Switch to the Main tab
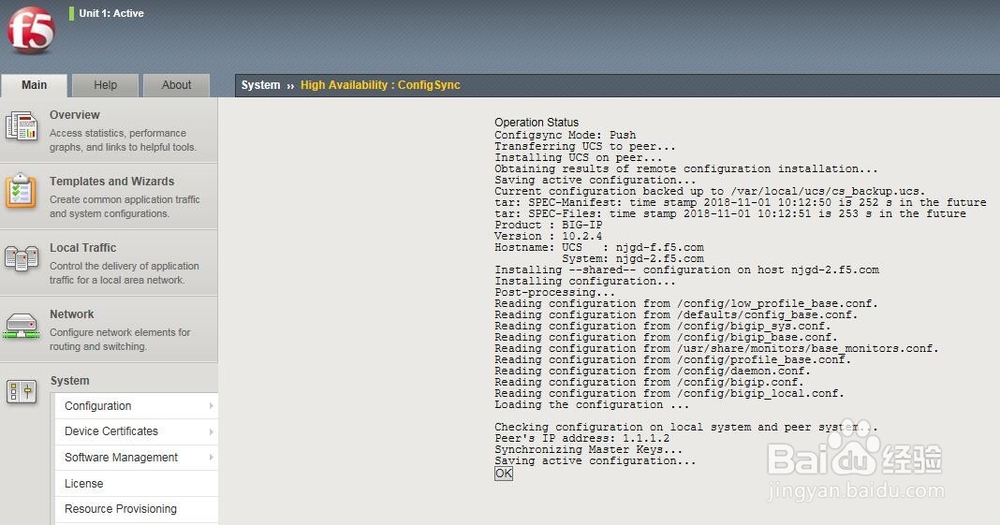The width and height of the screenshot is (1000, 525). (x=34, y=85)
